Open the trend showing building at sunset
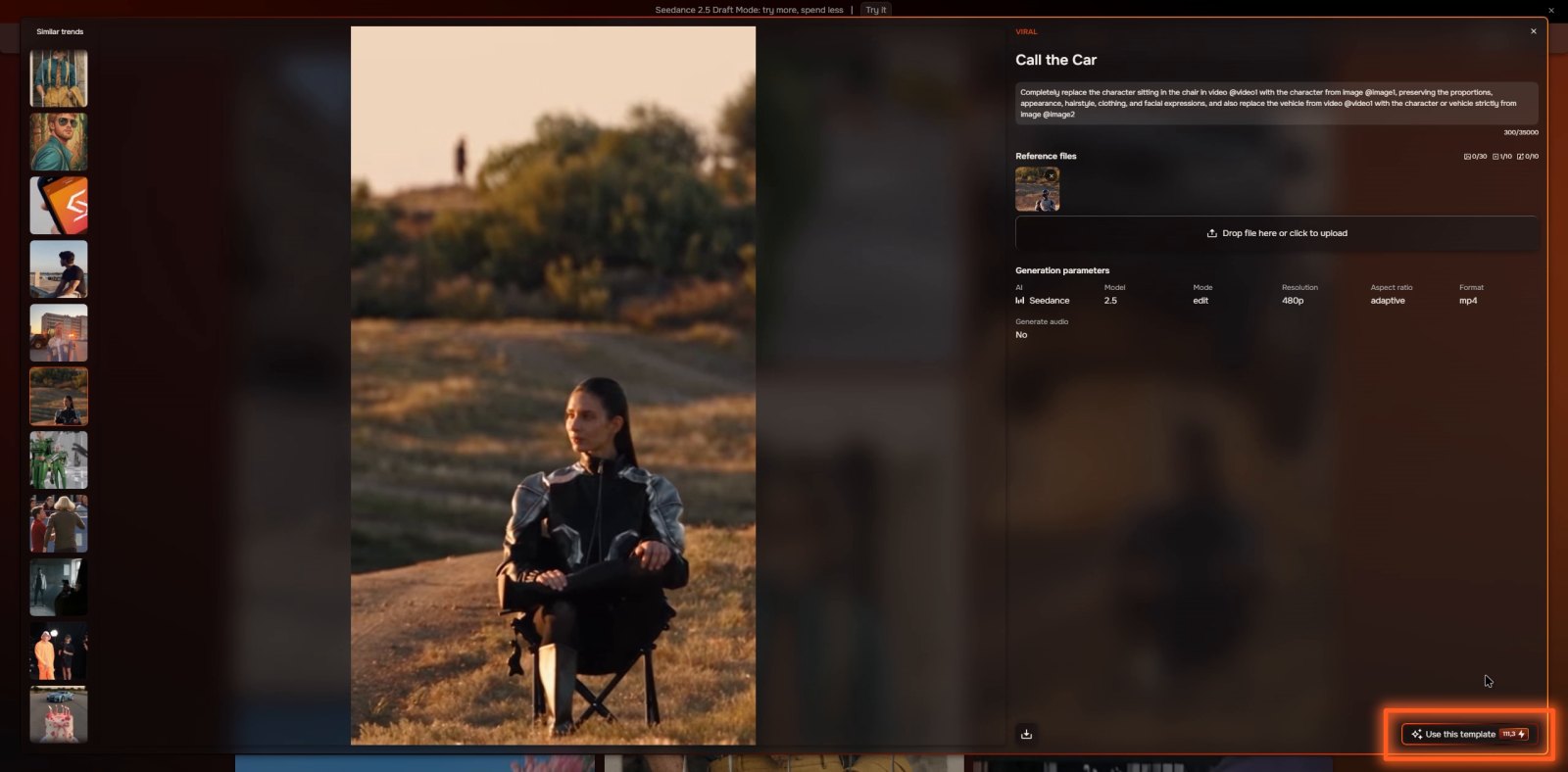 coord(59,333)
